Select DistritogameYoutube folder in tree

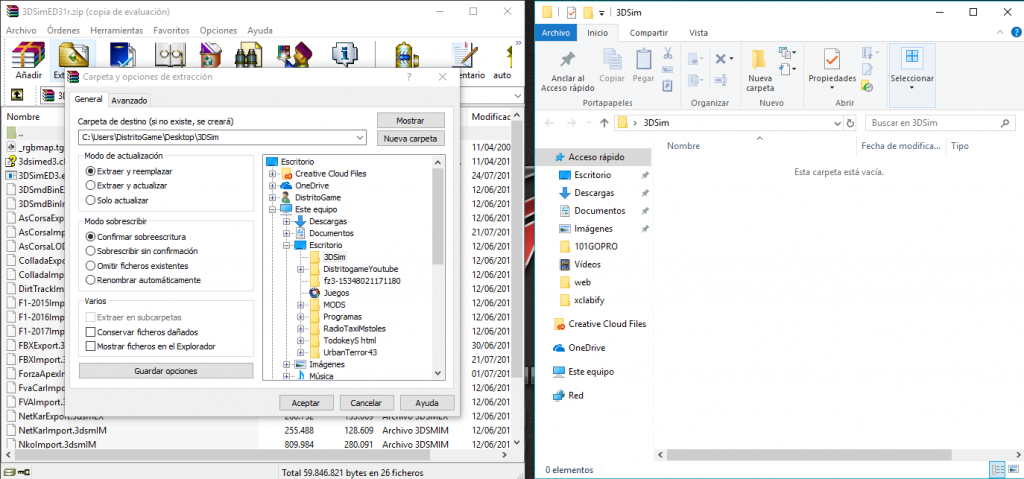(360, 269)
